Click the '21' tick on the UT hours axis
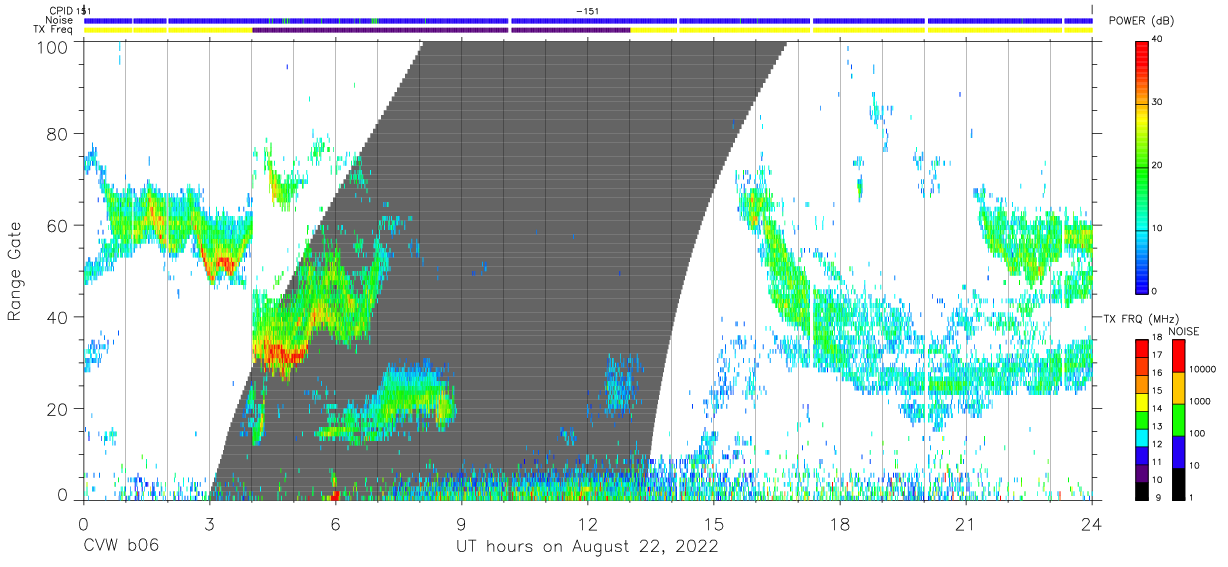The height and width of the screenshot is (567, 1228). [965, 524]
